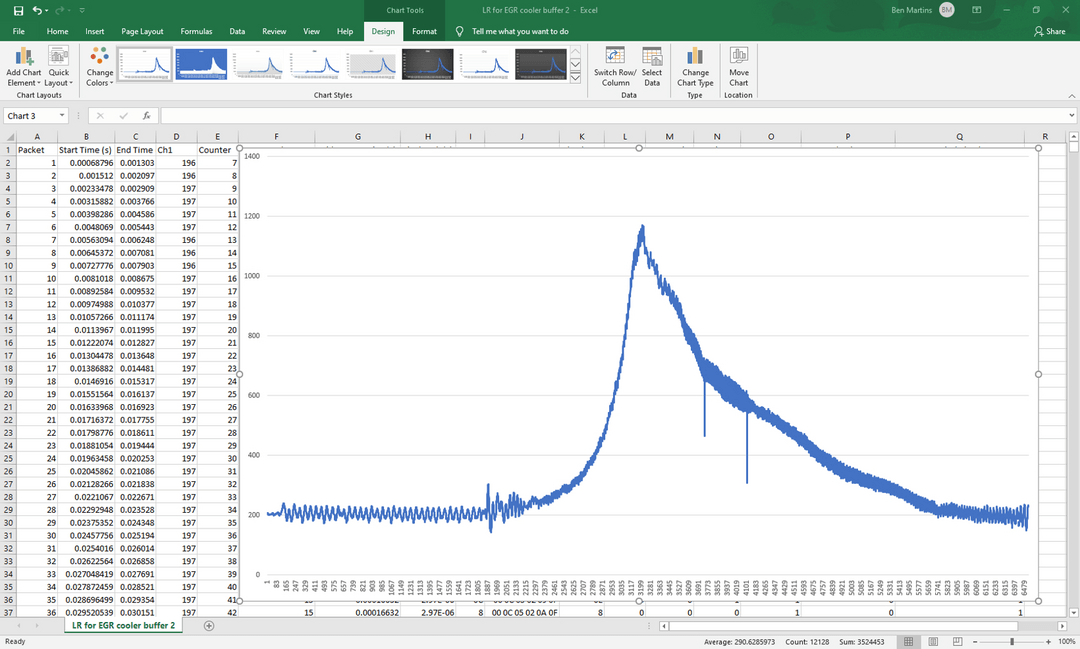
Task: Open the Ben Martins account avatar
Action: [x=946, y=10]
